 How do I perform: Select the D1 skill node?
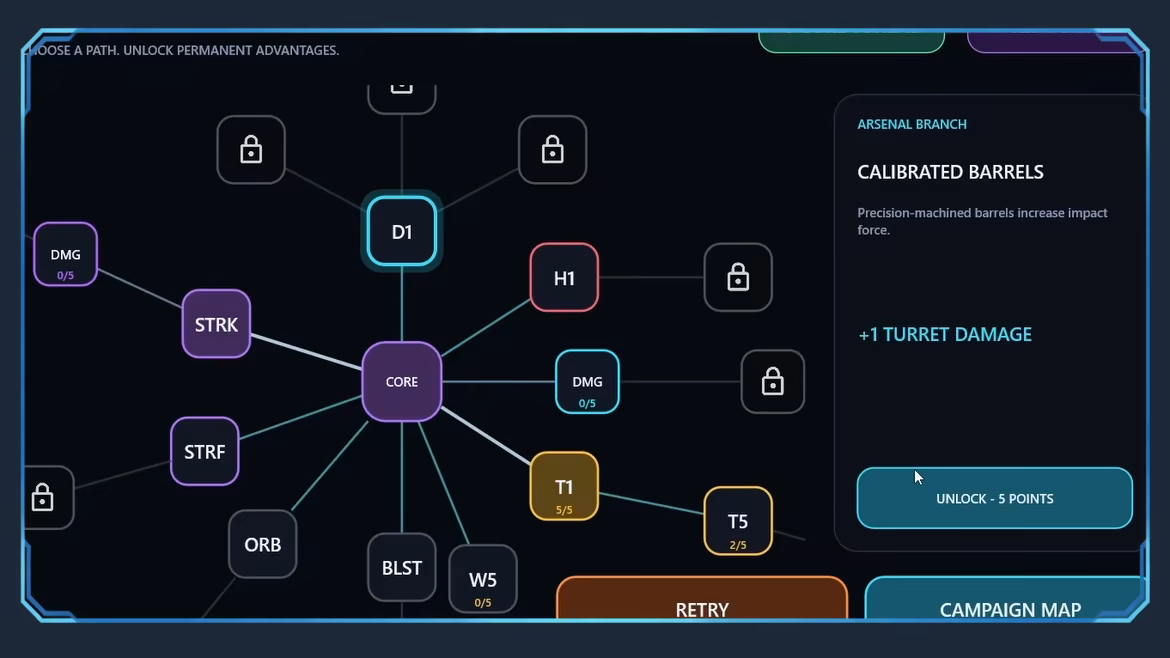(401, 231)
